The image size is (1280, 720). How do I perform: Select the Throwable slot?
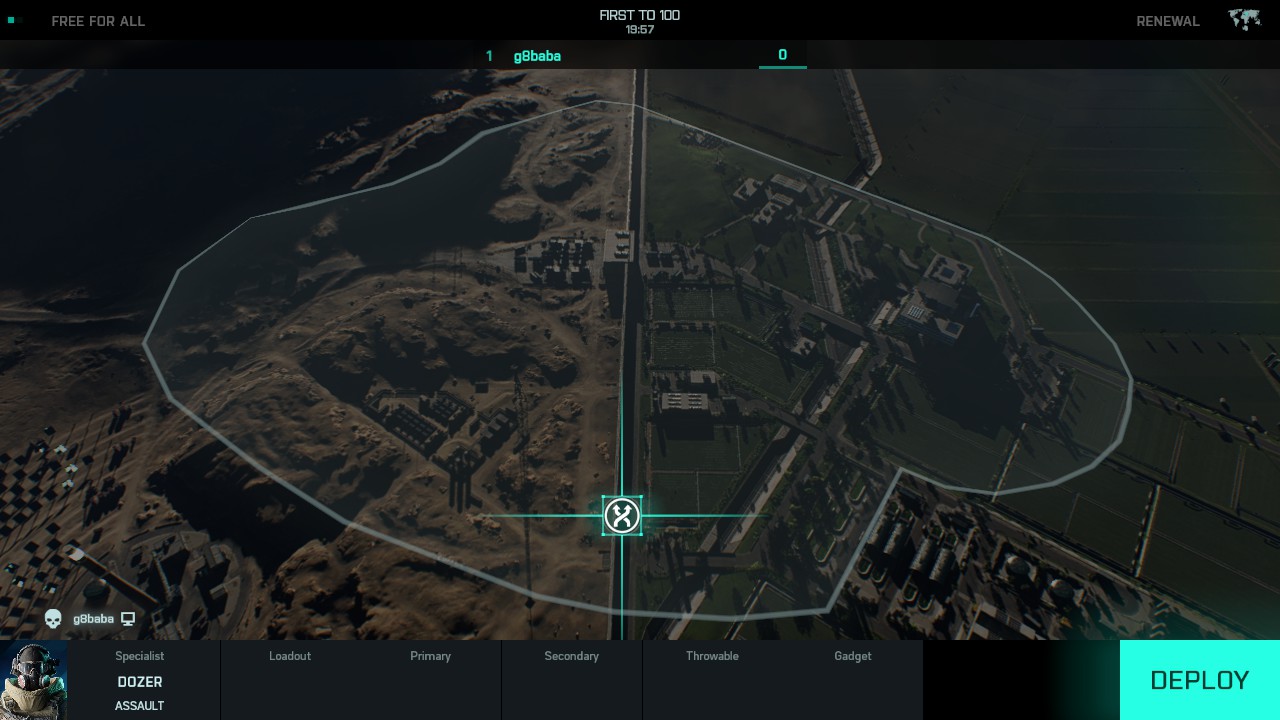[x=712, y=680]
